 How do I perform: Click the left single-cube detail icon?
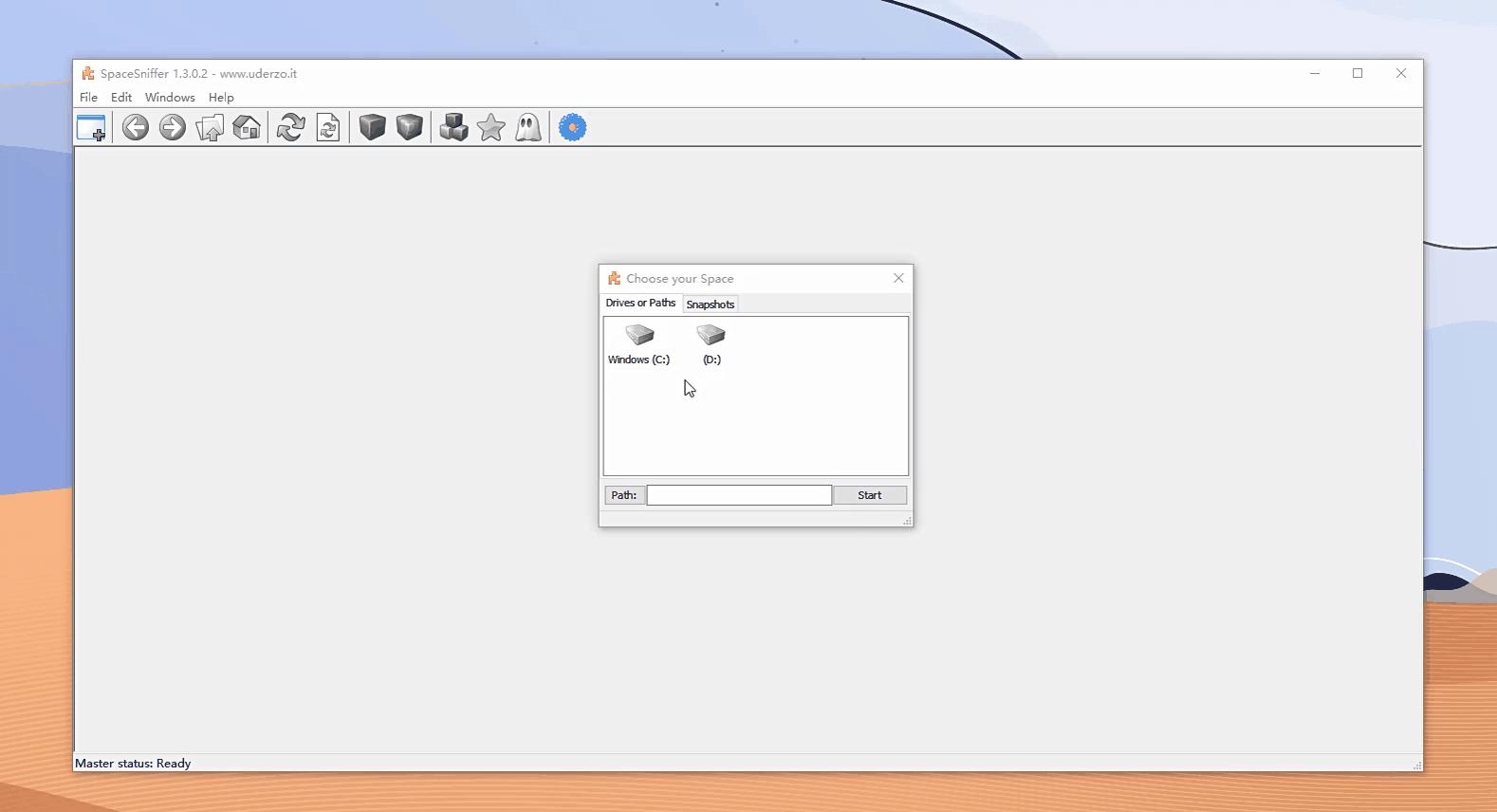pyautogui.click(x=373, y=127)
